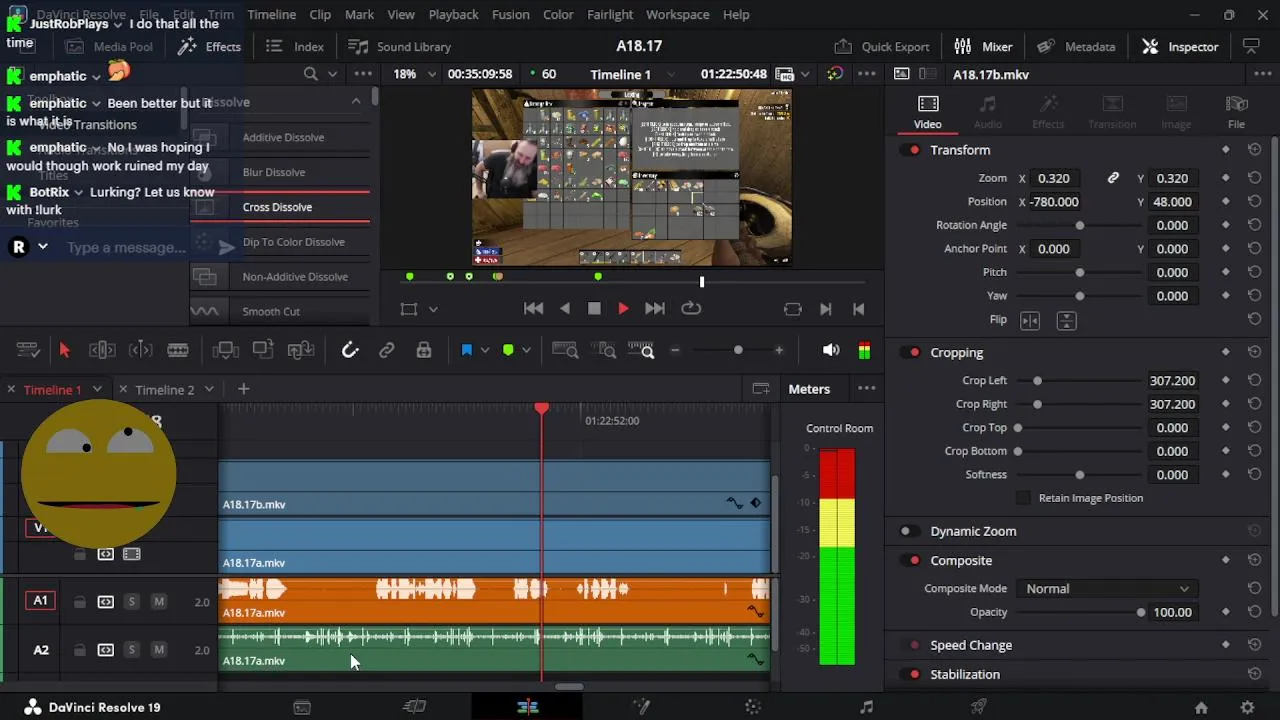Toggle Loop playback

[691, 309]
